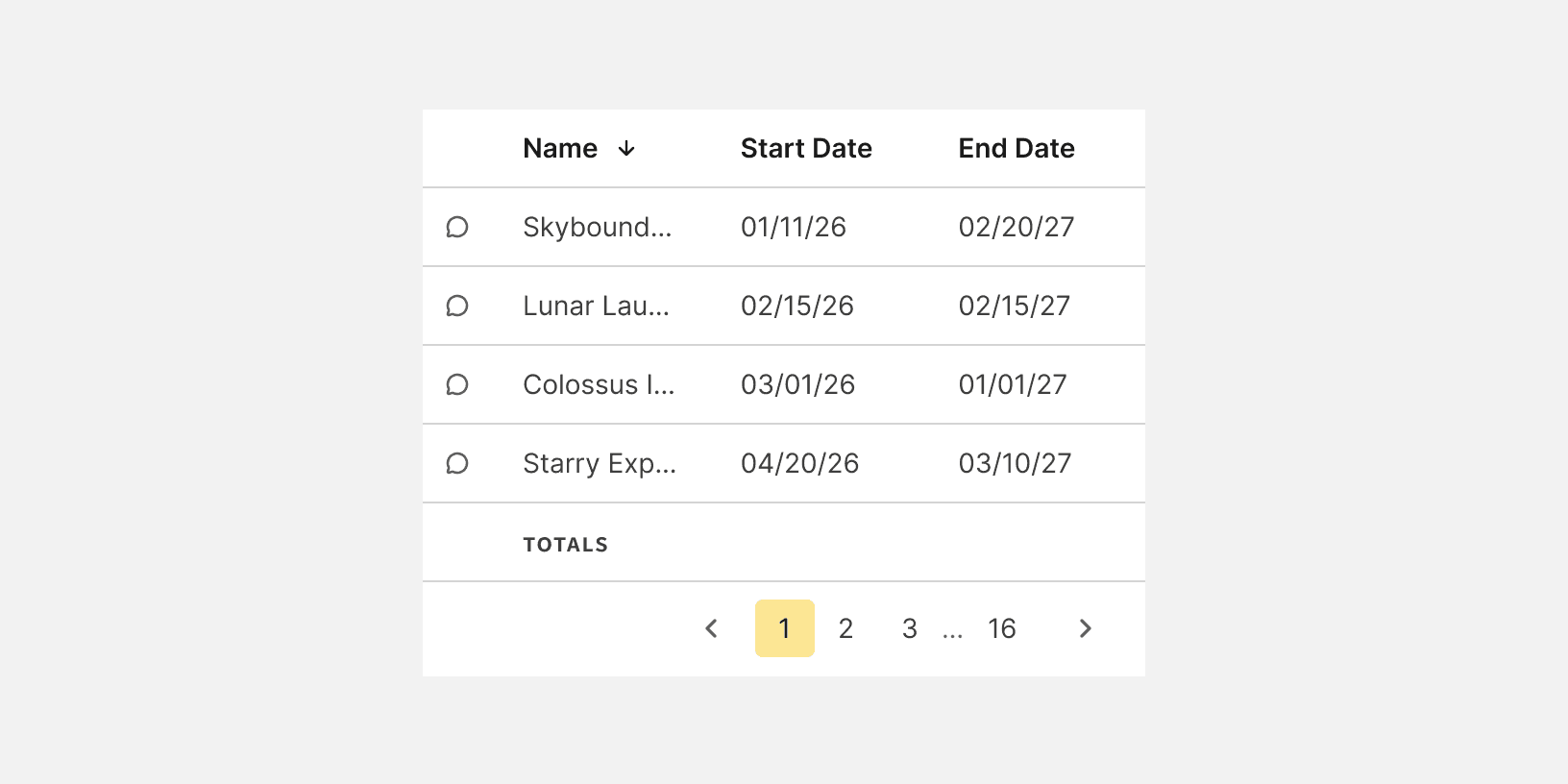1568x784 pixels.
Task: Open comments for the Skybound row
Action: point(457,227)
